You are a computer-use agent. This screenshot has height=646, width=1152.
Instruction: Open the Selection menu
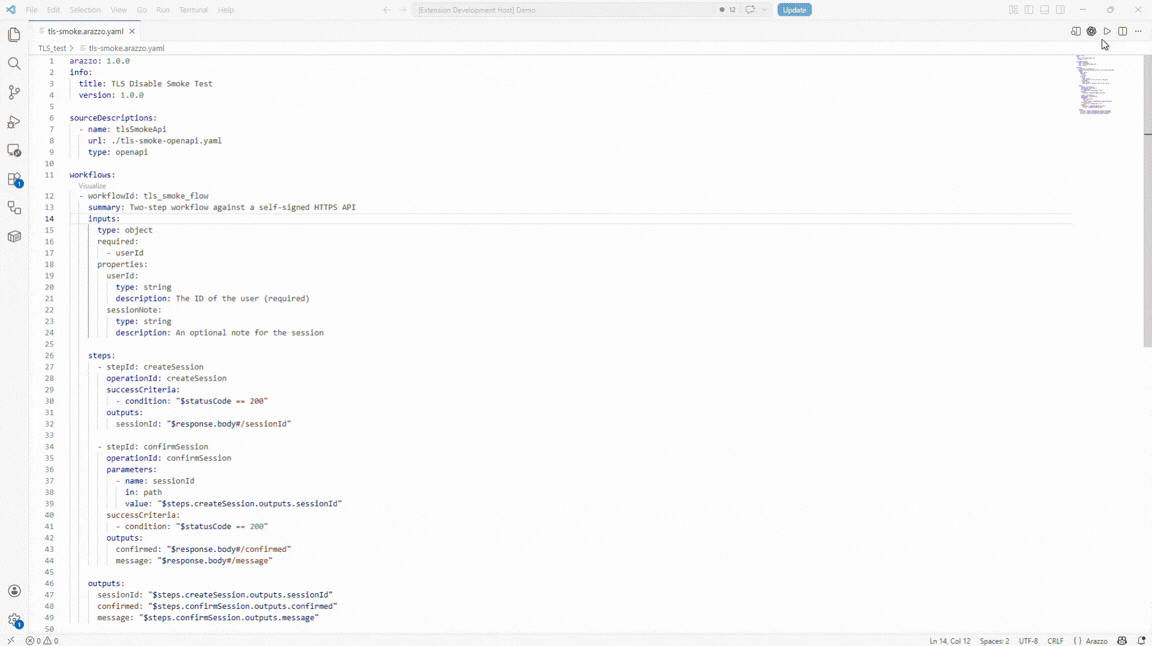pyautogui.click(x=85, y=10)
